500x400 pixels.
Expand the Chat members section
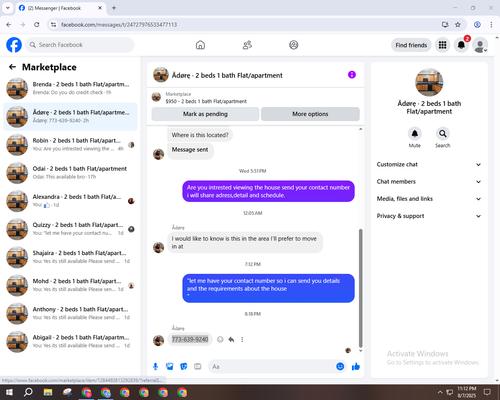429,182
